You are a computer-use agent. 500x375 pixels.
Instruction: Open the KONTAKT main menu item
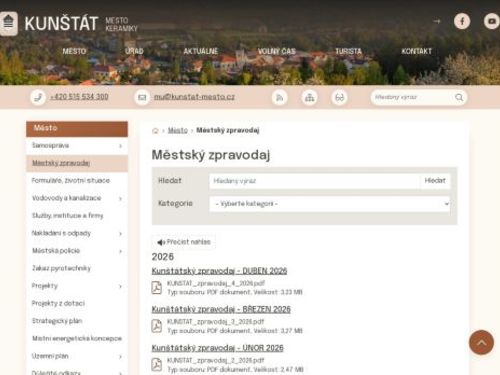[417, 51]
